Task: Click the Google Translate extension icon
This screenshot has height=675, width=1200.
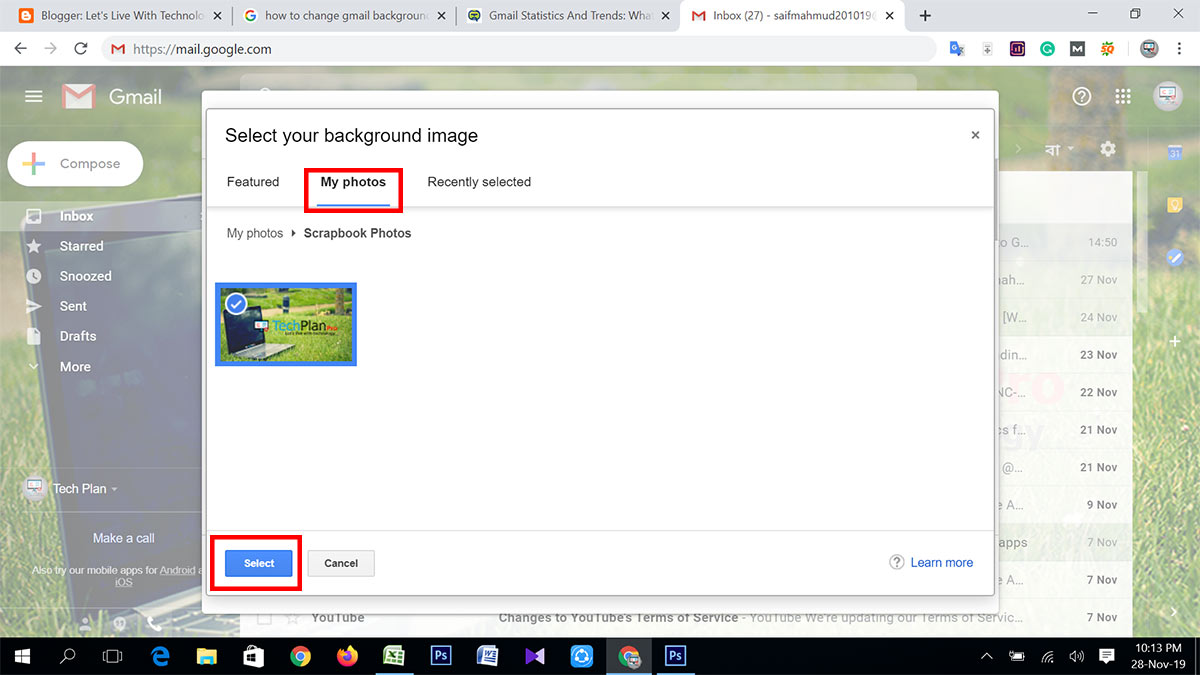Action: tap(956, 48)
